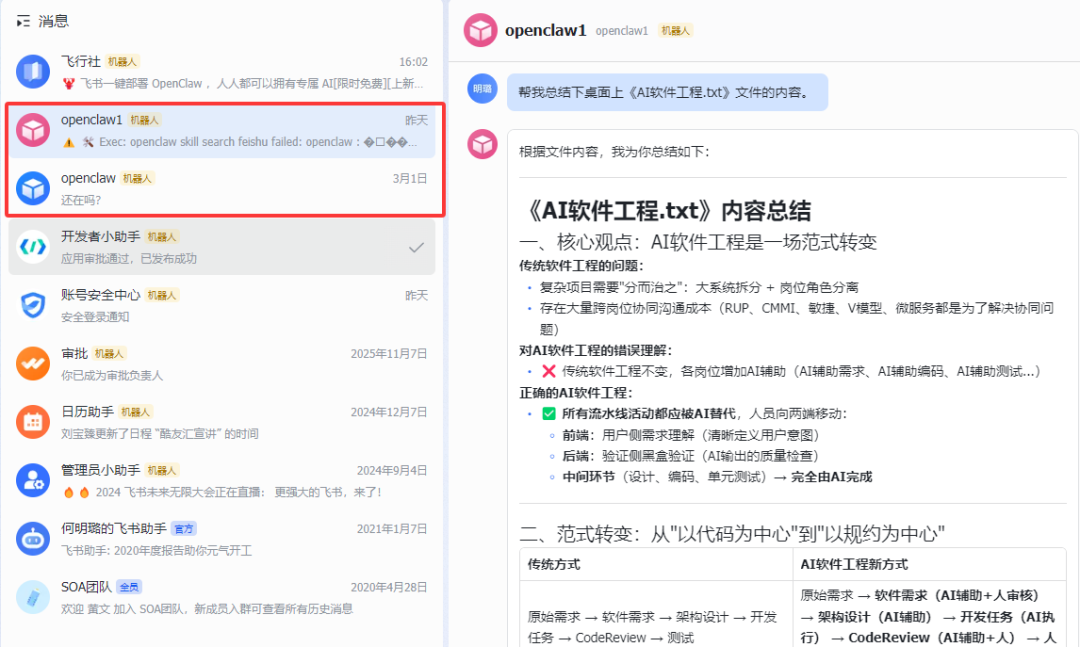
Task: Open the 管理员小助手 avatar icon
Action: click(33, 481)
